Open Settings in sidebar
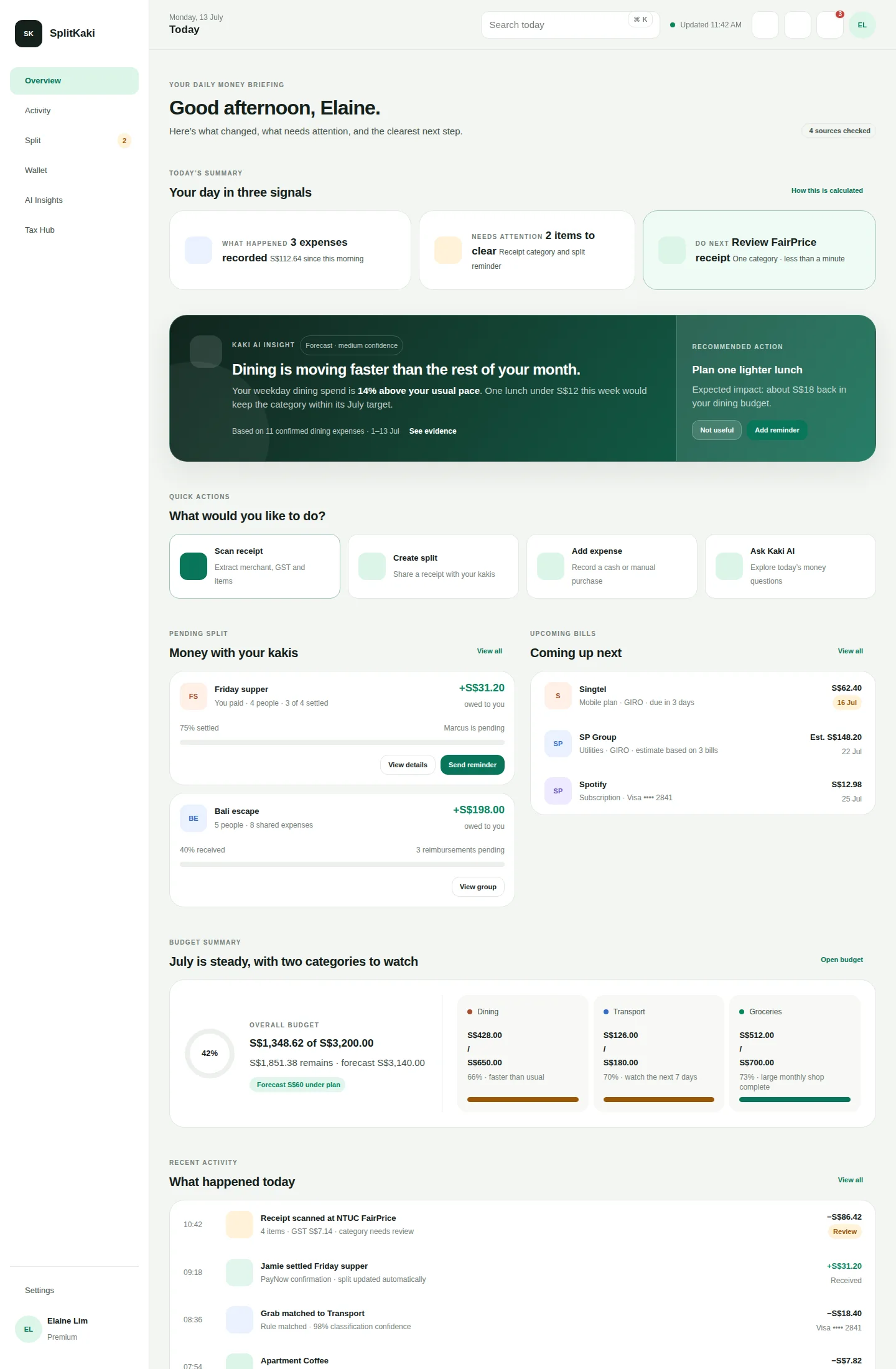This screenshot has width=896, height=1369. [x=74, y=1291]
